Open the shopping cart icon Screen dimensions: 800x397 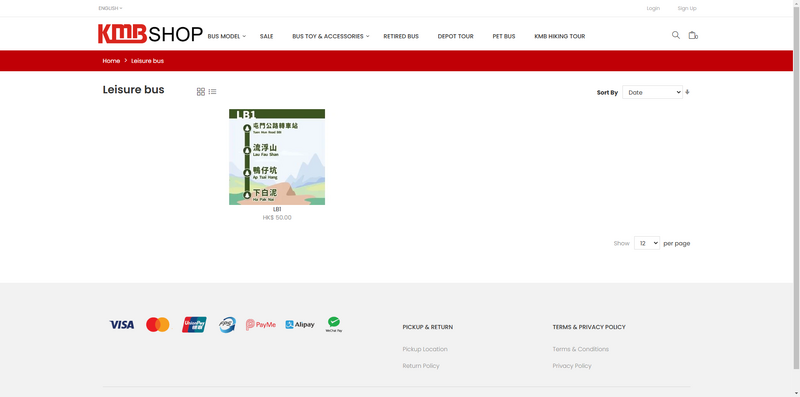692,35
